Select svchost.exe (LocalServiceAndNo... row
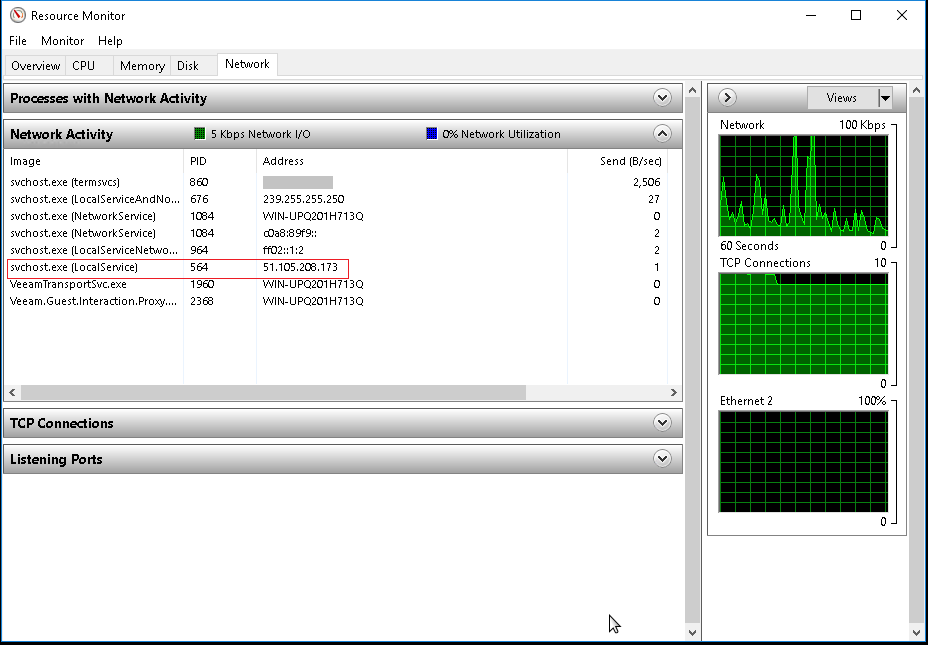Image resolution: width=928 pixels, height=645 pixels. tap(337, 199)
